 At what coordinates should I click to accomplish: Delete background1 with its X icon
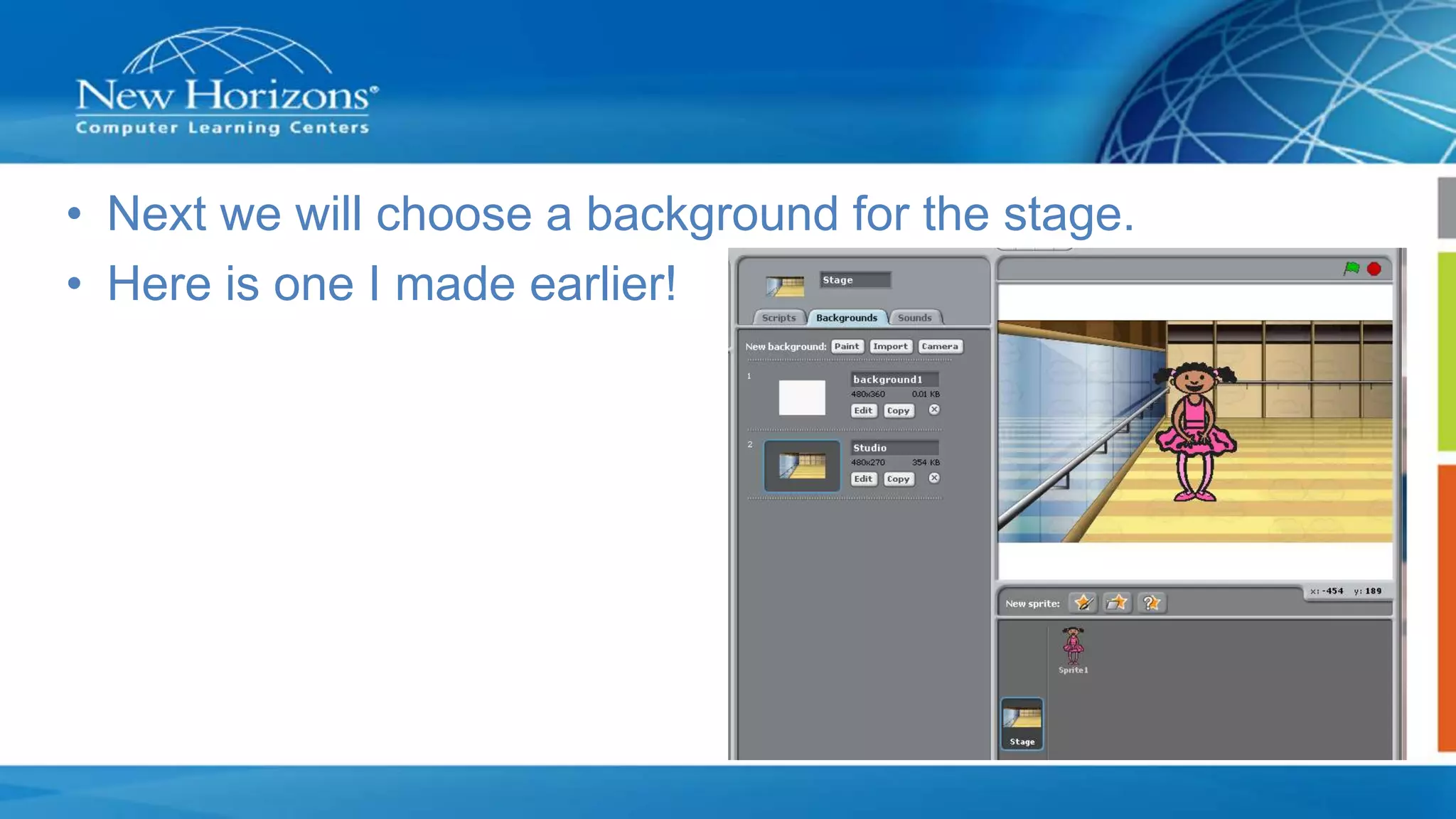(934, 409)
